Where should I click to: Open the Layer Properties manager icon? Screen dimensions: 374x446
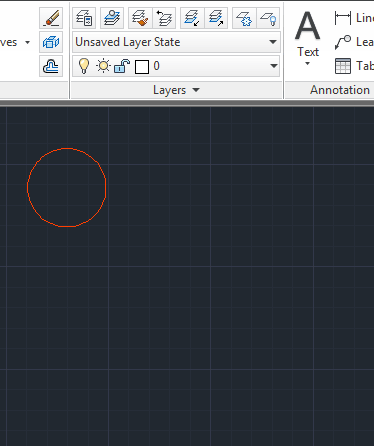pyautogui.click(x=84, y=18)
